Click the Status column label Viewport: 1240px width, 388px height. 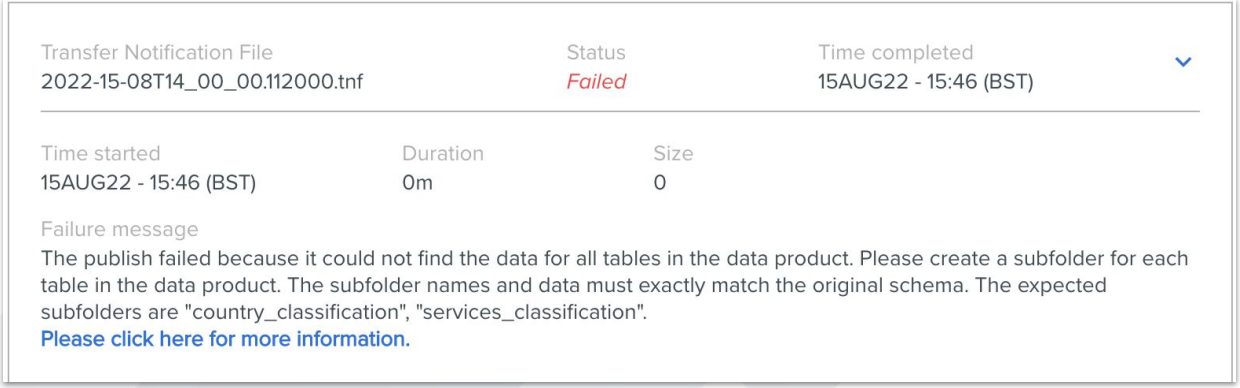pos(596,52)
